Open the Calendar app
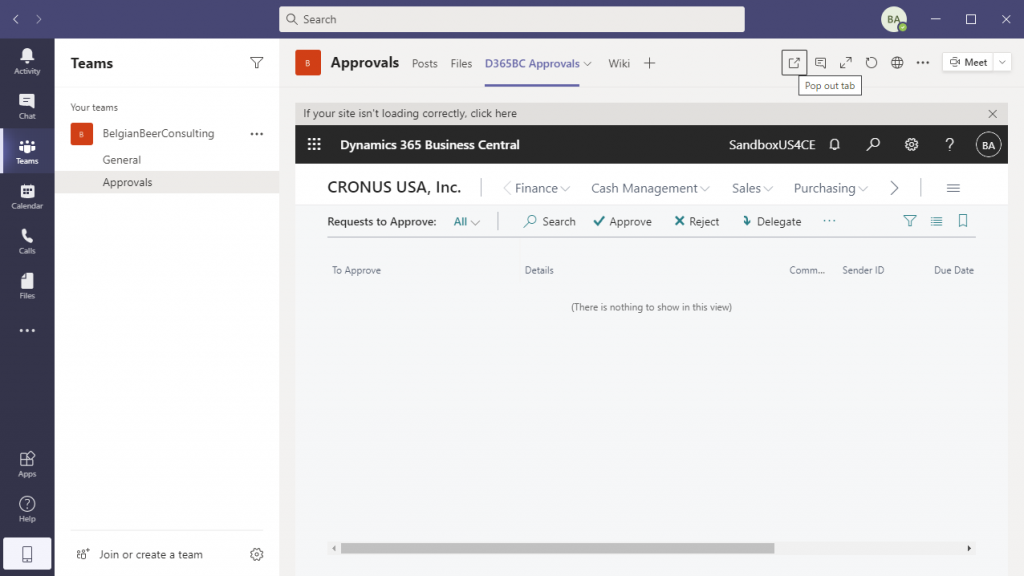The image size is (1024, 576). [27, 196]
